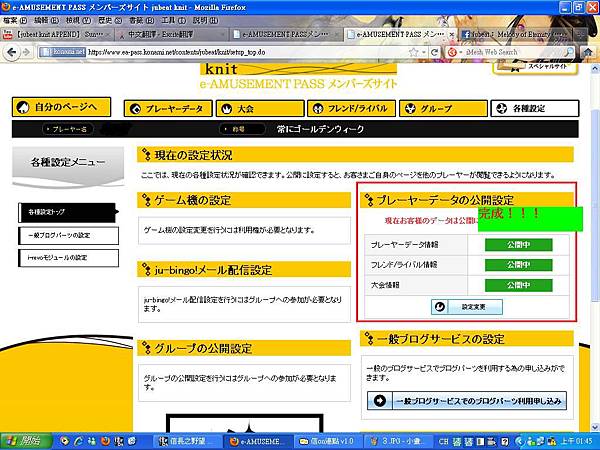The height and width of the screenshot is (450, 600).
Task: Open the グループ navigation tab
Action: click(x=443, y=109)
